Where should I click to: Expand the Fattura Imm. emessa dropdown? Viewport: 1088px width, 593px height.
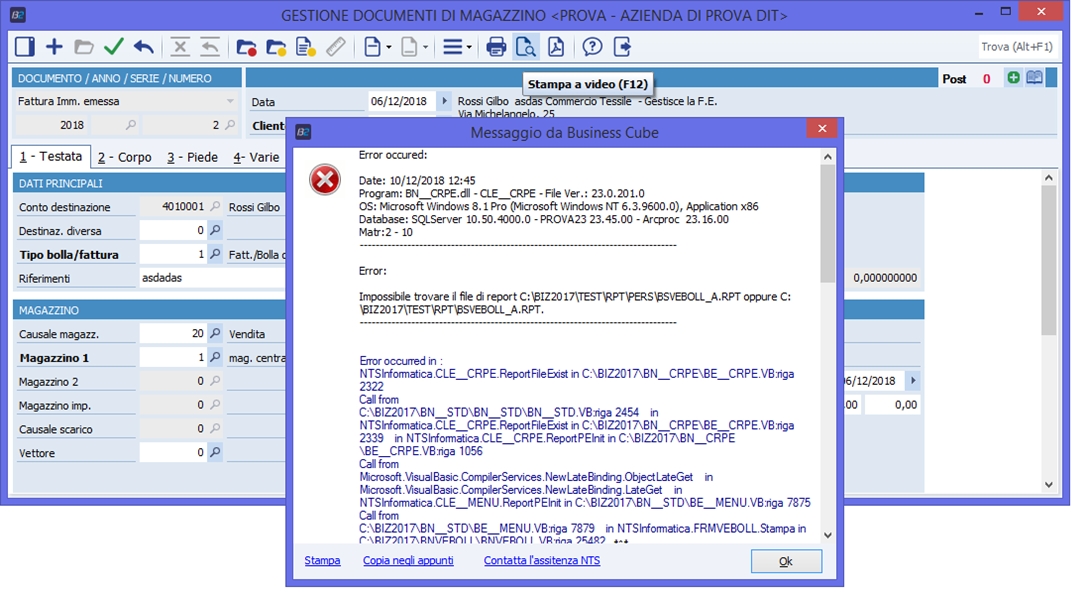tap(230, 101)
